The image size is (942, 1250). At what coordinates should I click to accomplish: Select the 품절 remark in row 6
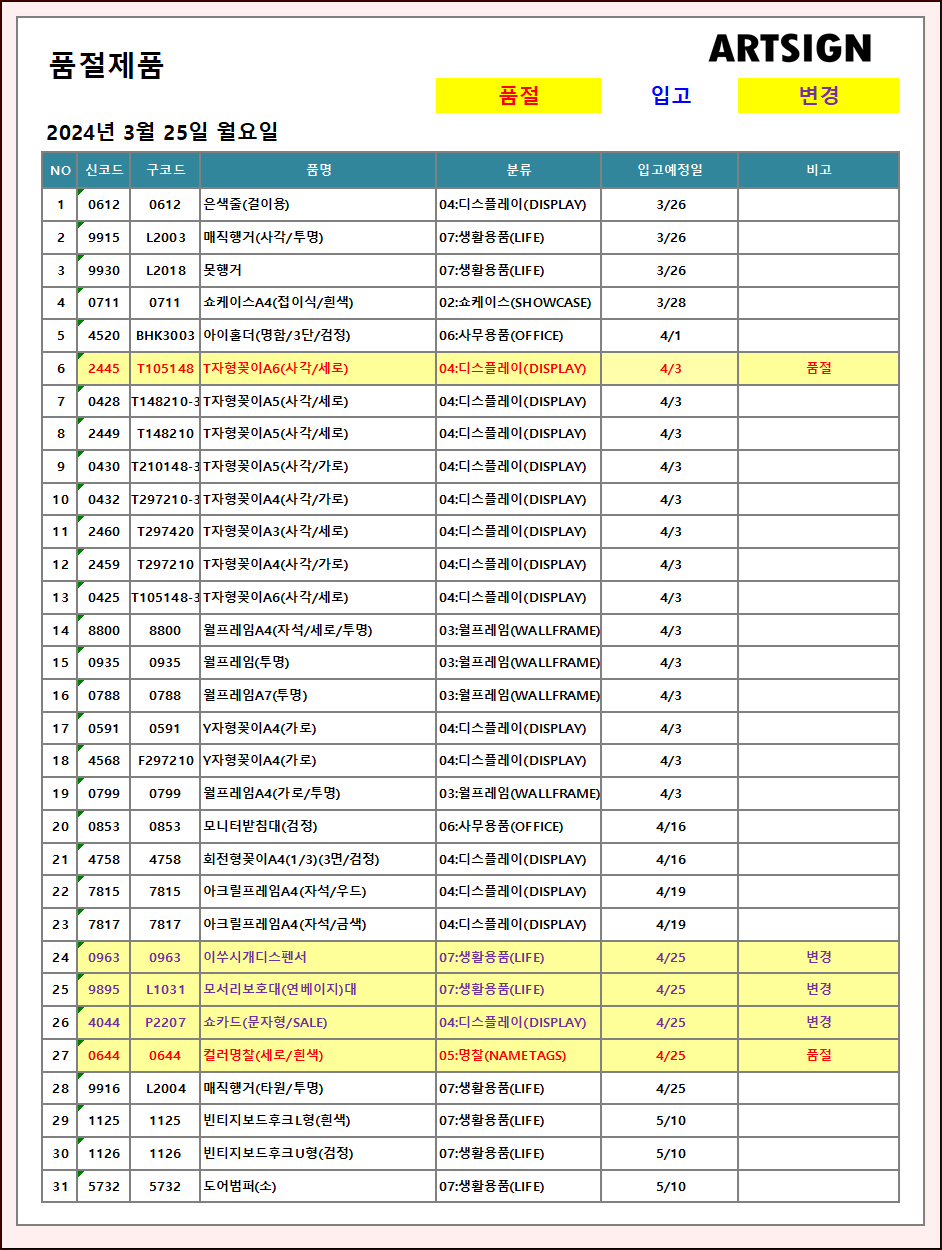pyautogui.click(x=818, y=368)
